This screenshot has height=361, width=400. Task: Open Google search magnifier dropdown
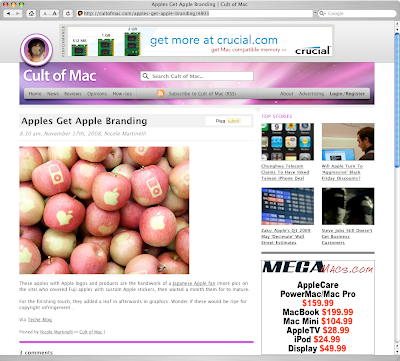point(322,14)
